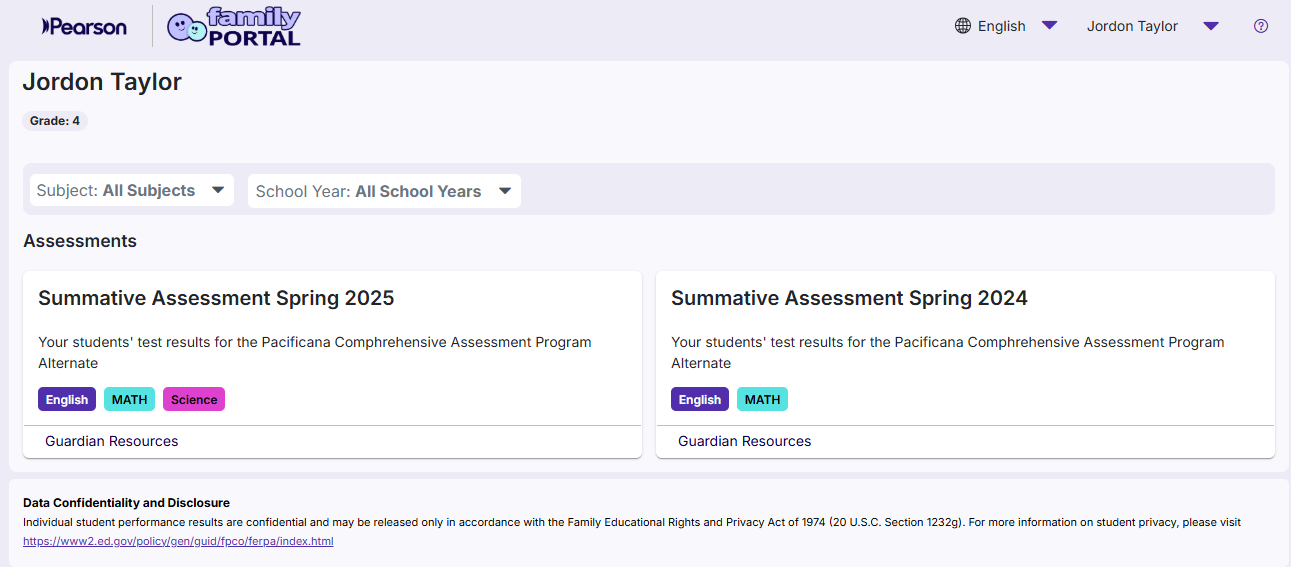Click the globe language icon
Screen dimensions: 1291x567
963,26
